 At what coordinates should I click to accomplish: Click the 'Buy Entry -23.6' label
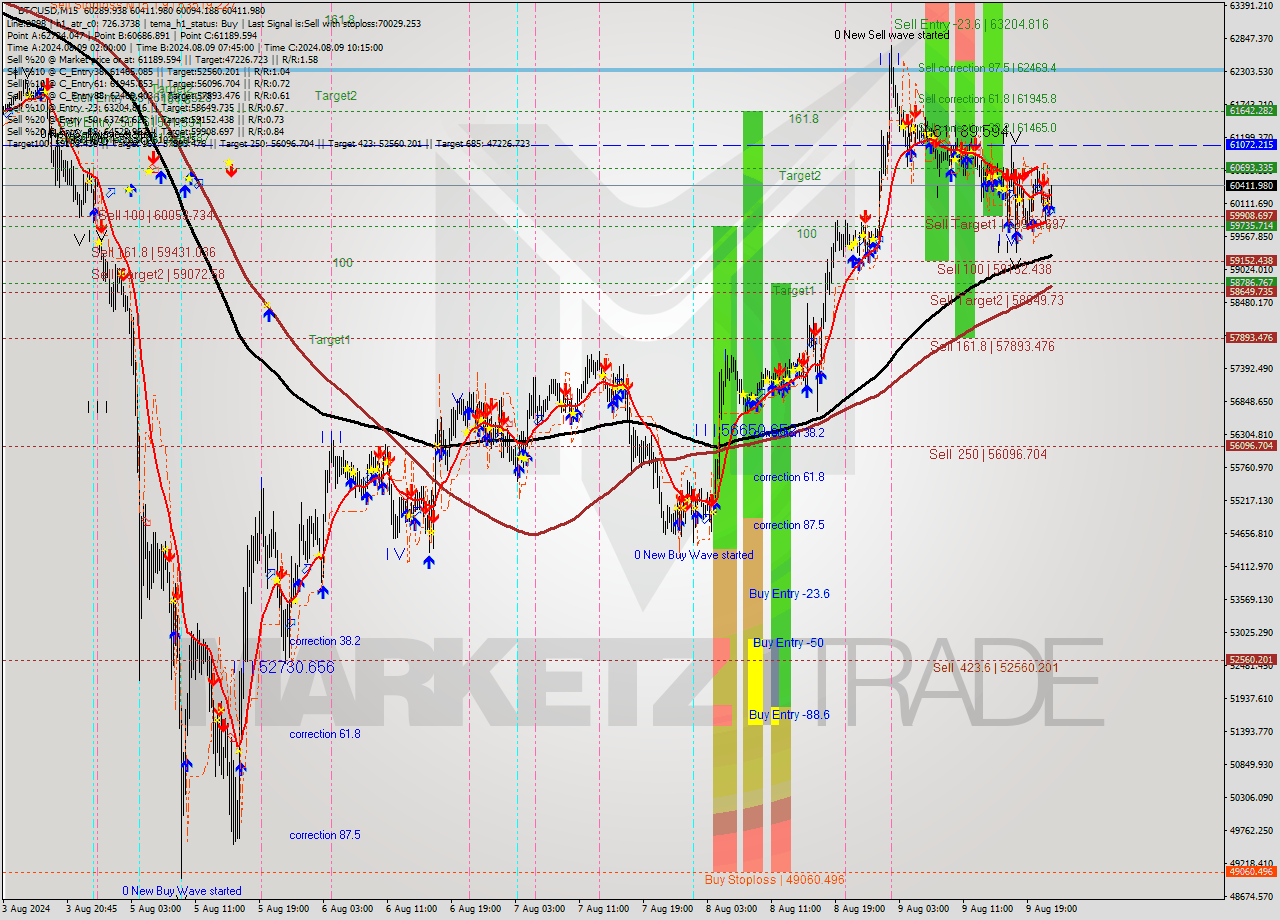tap(789, 594)
